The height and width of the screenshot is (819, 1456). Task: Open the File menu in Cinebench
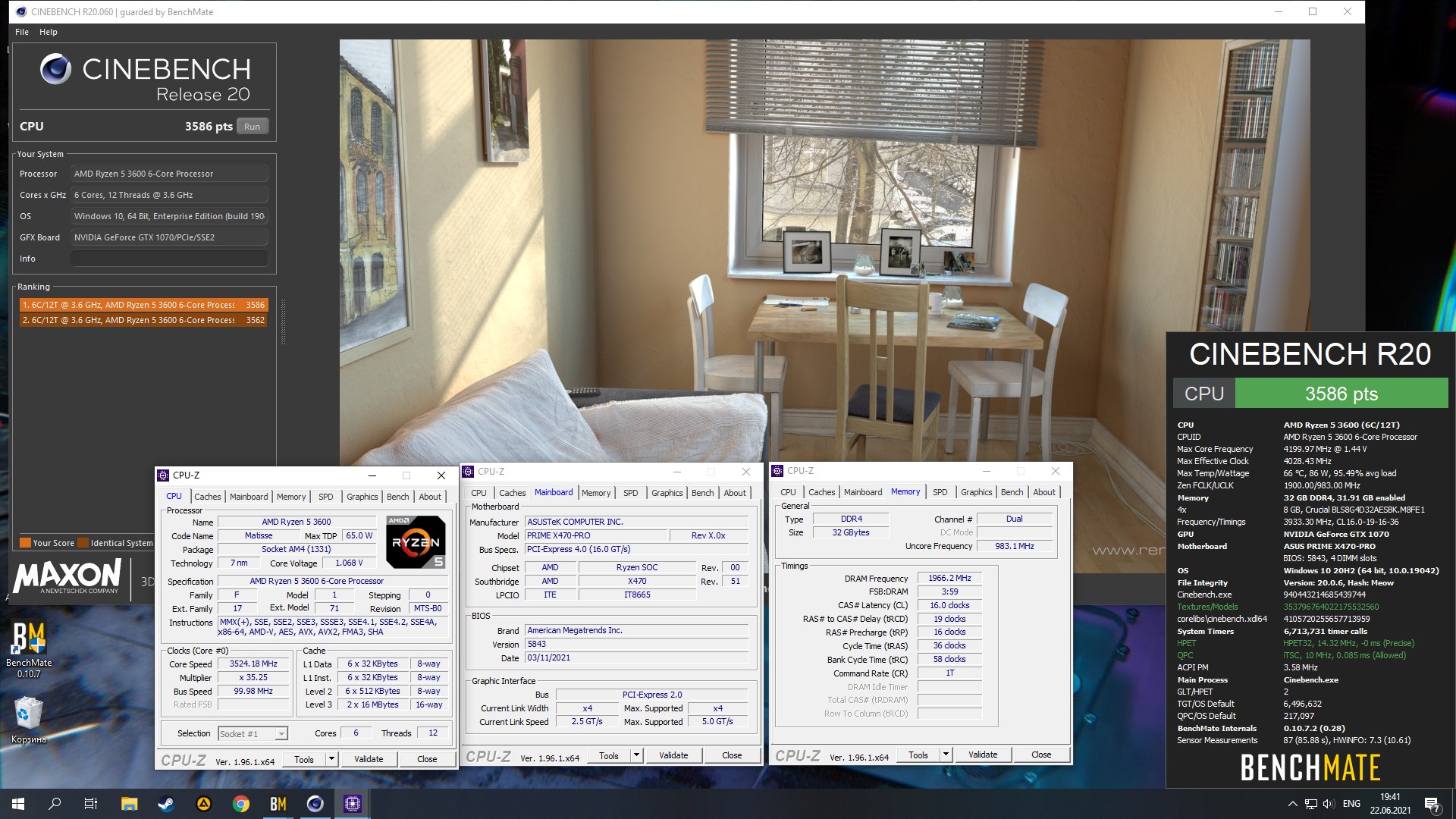coord(22,32)
